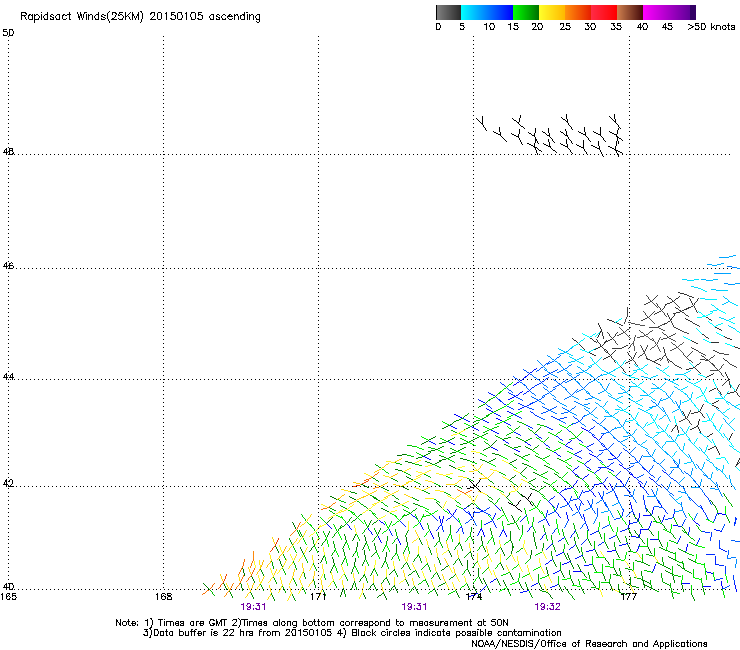
Task: Click the latitude label 44
Action: (8, 377)
